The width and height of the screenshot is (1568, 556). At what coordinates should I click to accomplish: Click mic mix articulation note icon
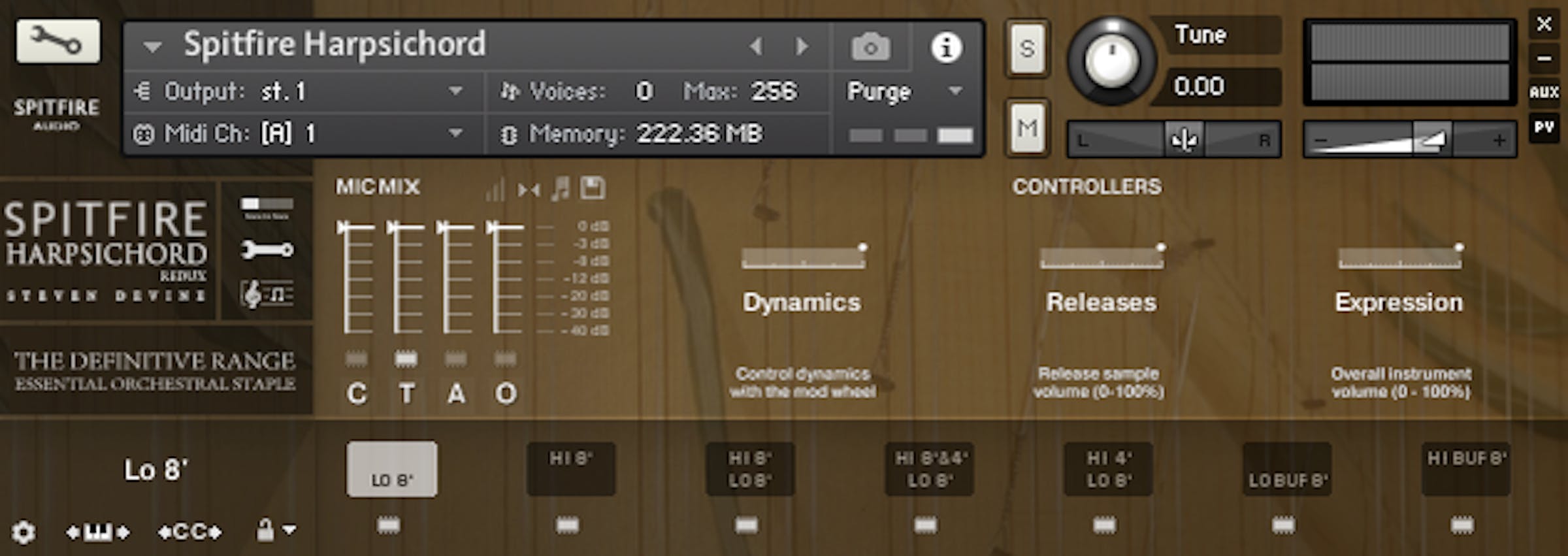[560, 189]
